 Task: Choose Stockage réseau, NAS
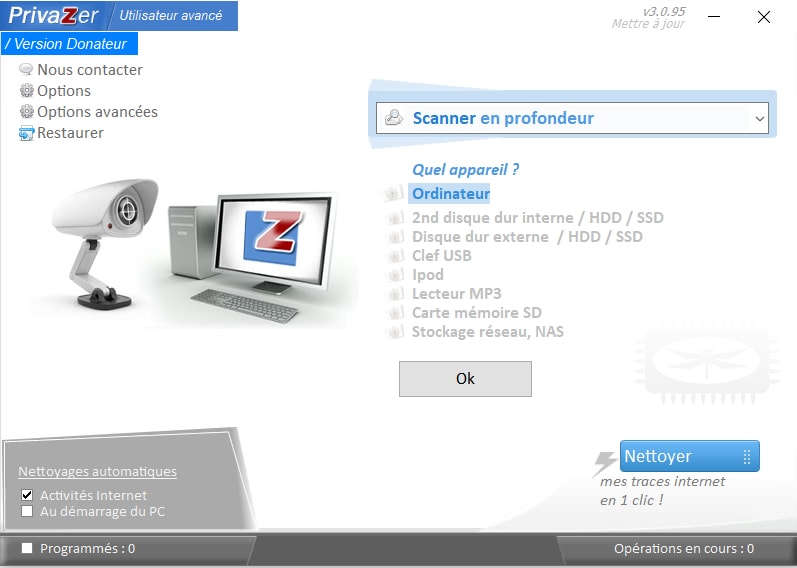[487, 332]
